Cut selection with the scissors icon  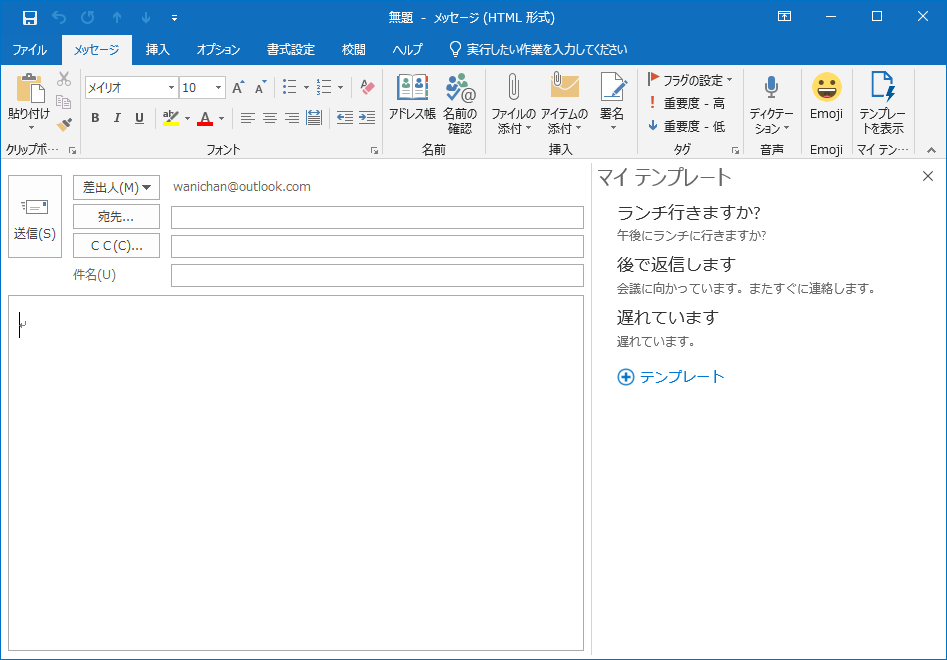tap(64, 79)
